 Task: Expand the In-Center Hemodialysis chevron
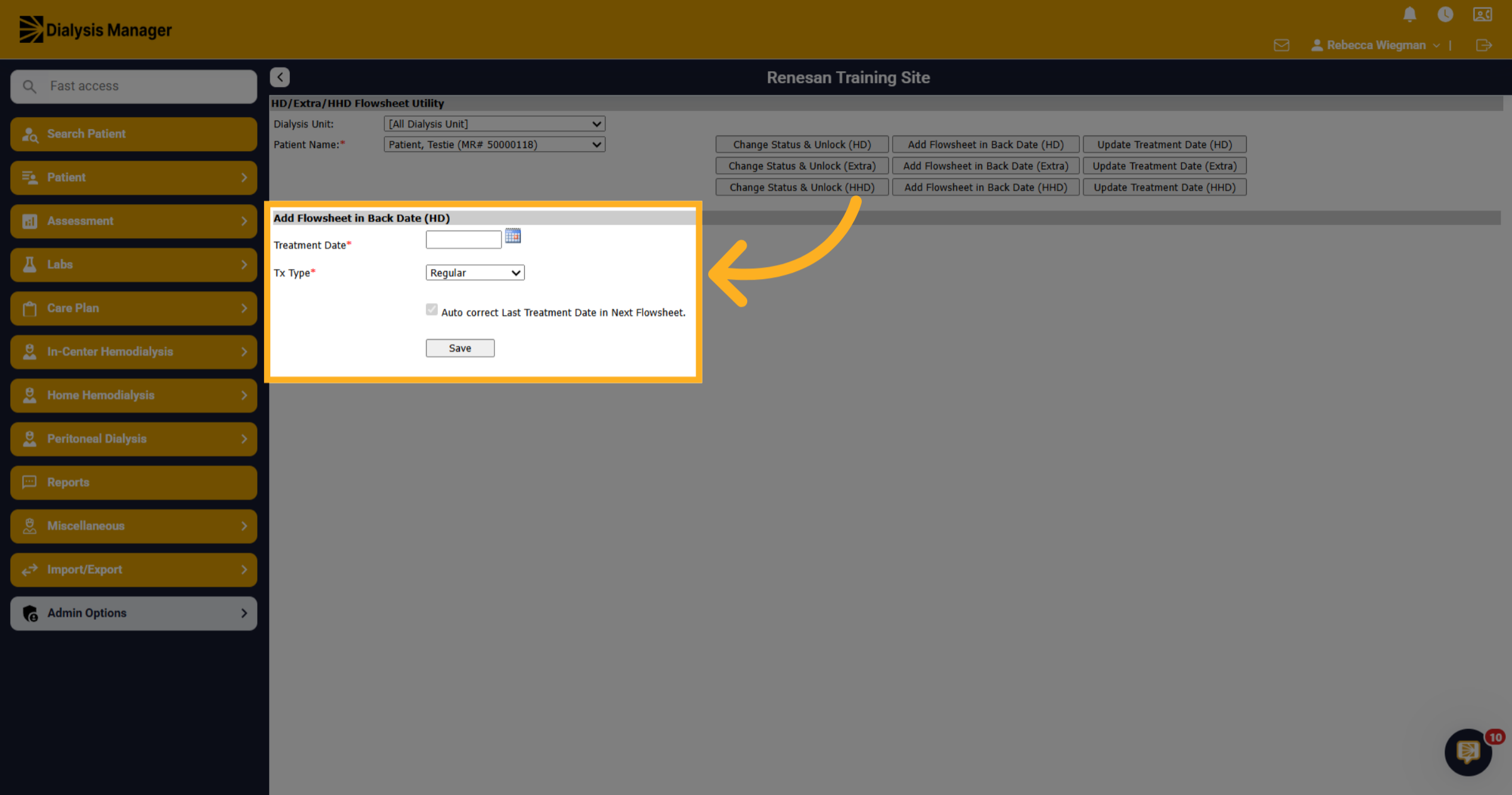click(x=244, y=352)
